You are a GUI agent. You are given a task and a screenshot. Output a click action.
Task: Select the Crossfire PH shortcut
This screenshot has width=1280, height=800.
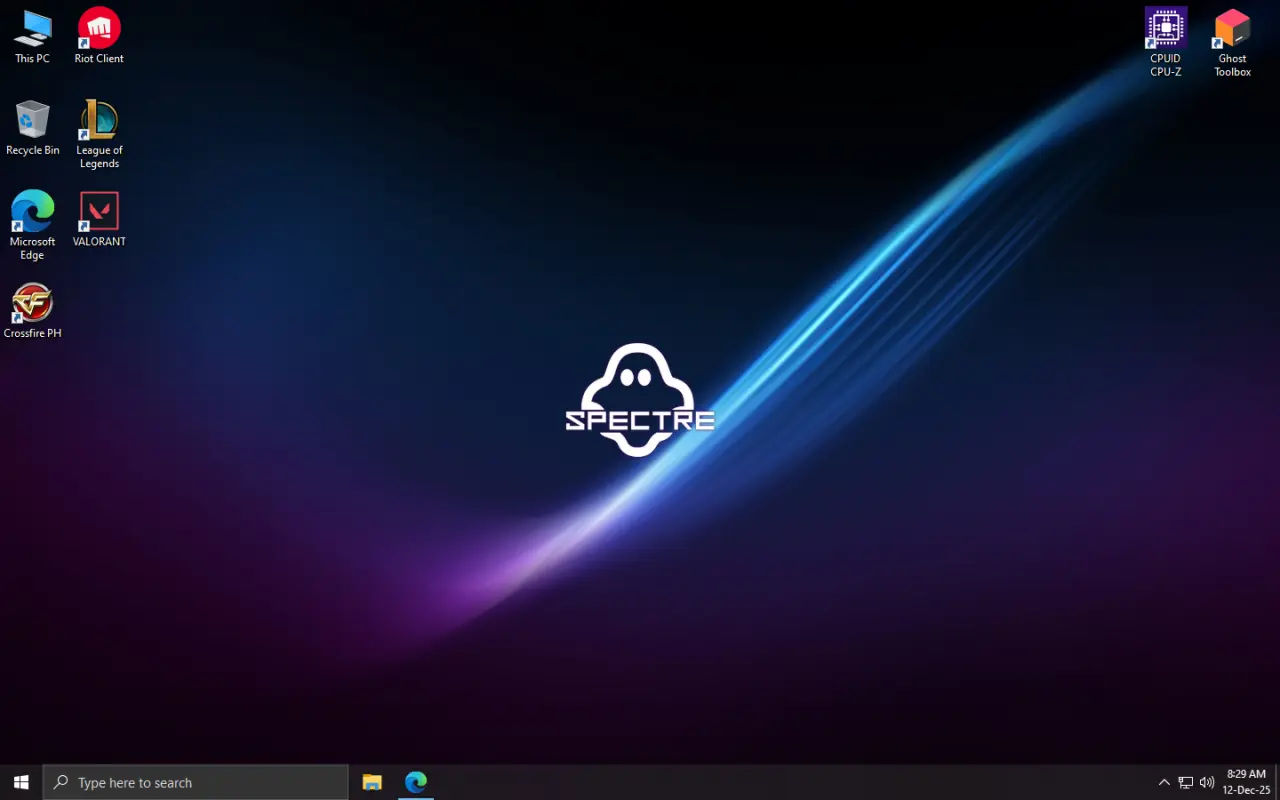32,311
